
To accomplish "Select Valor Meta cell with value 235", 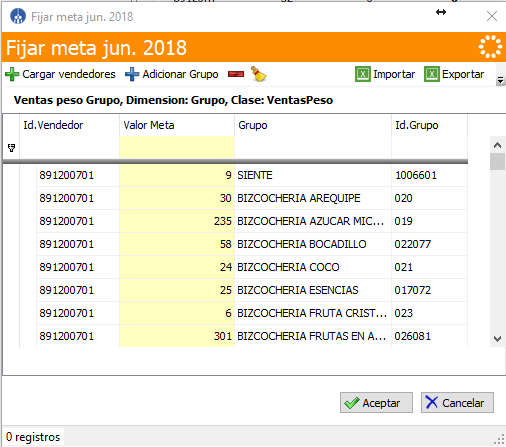I will click(177, 221).
